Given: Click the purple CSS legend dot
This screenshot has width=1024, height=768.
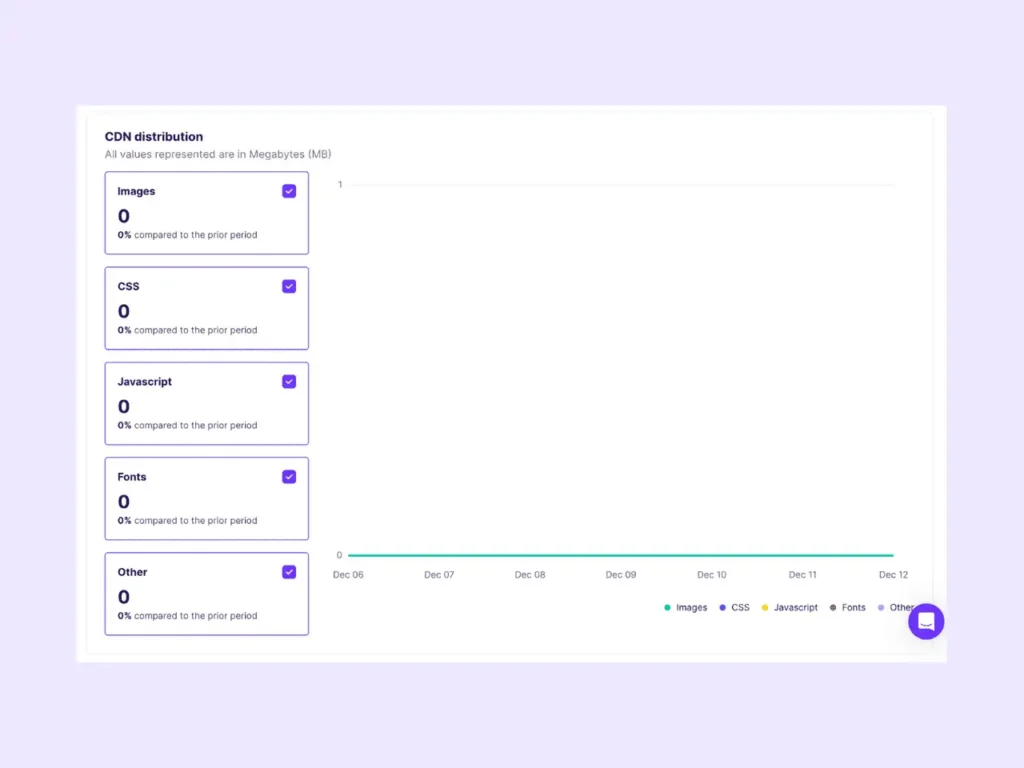Looking at the screenshot, I should [x=722, y=607].
